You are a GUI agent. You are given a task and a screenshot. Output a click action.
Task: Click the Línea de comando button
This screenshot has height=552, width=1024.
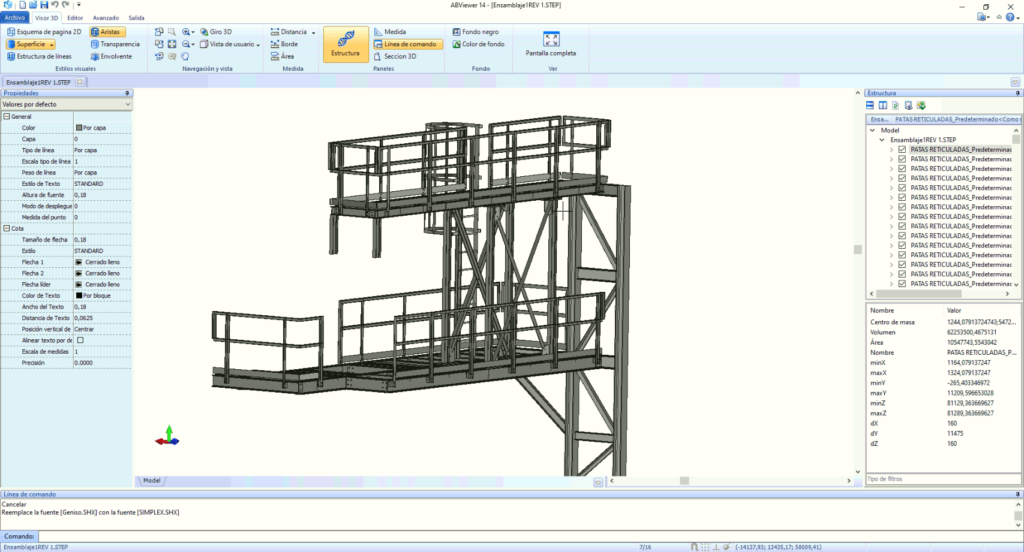[x=408, y=44]
